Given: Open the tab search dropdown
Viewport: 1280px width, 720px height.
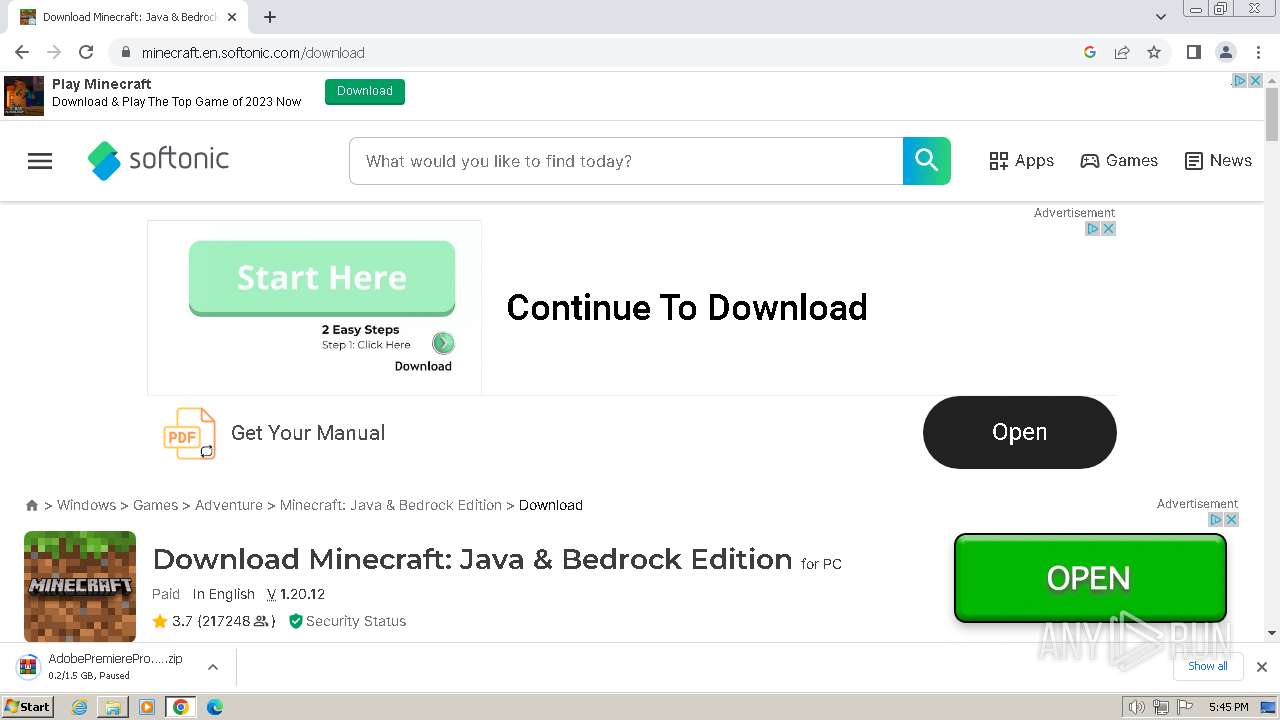Looking at the screenshot, I should (x=1160, y=17).
